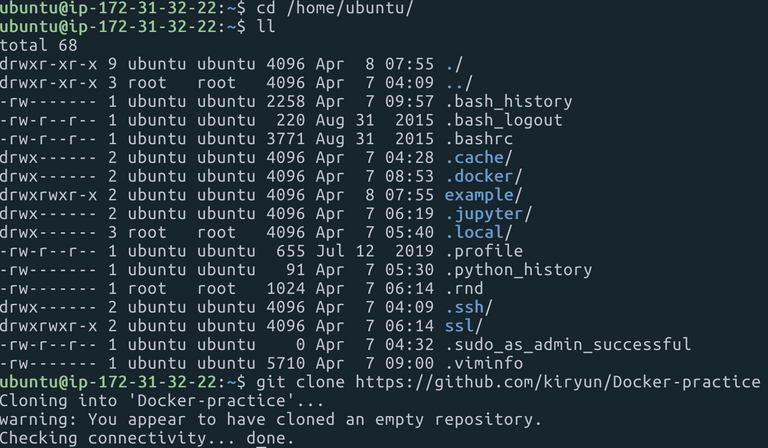Click the 'cd /home/ubuntu/' command
The height and width of the screenshot is (448, 768).
click(x=335, y=8)
